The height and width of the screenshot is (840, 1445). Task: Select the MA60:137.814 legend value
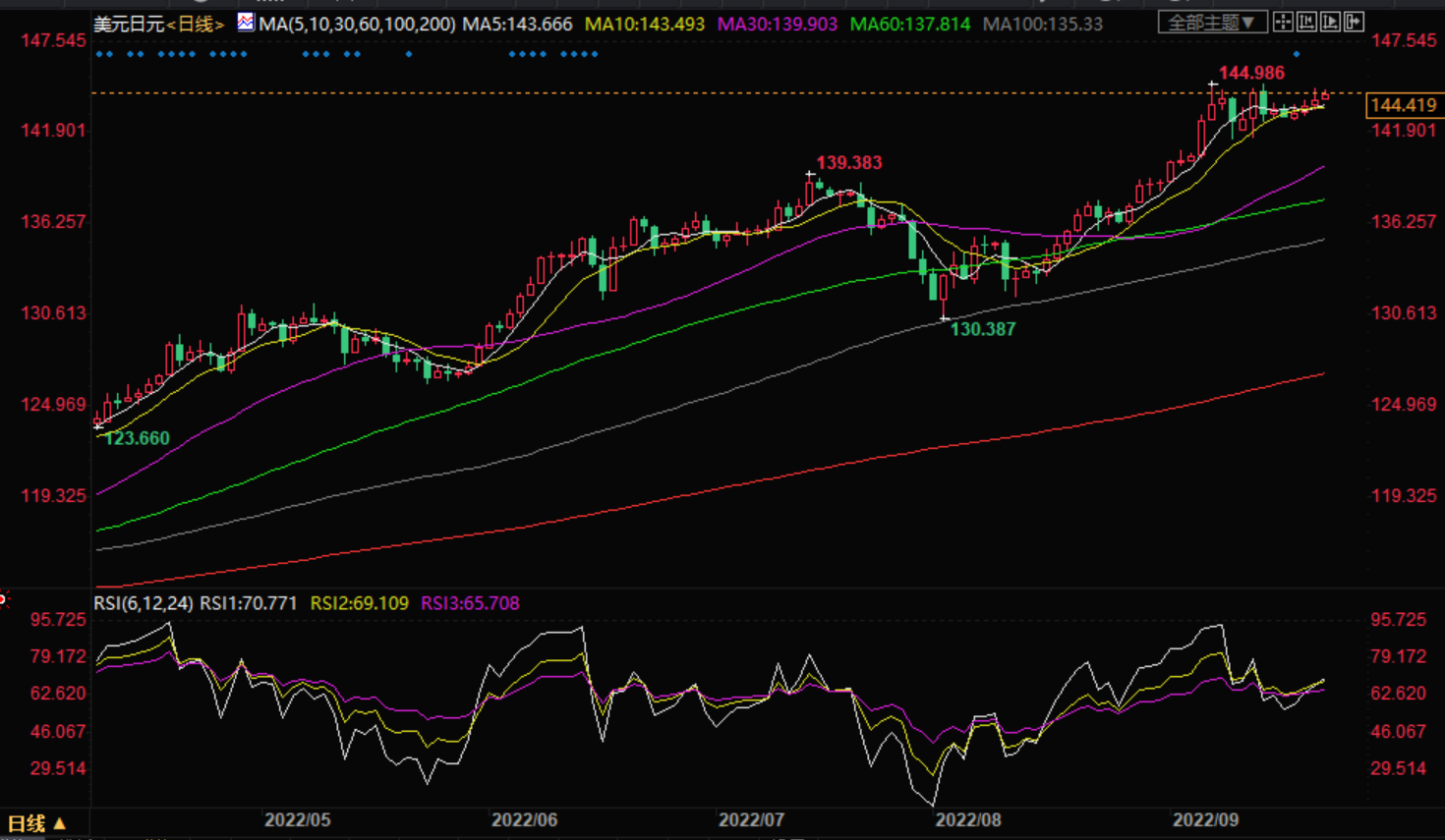click(910, 24)
